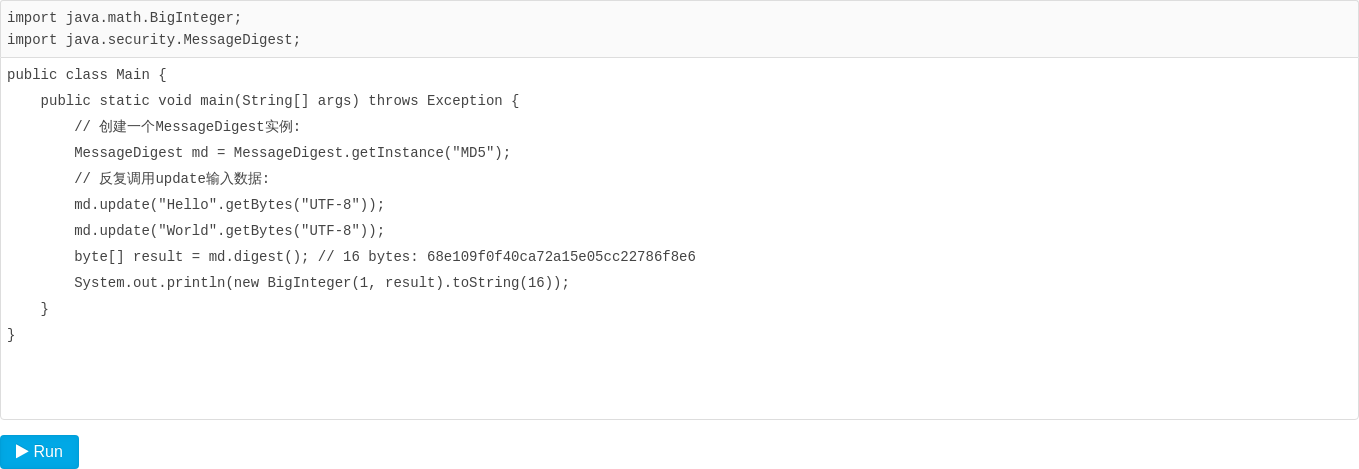1359x469 pixels.
Task: Click the play triangle icon on Run
Action: point(22,451)
